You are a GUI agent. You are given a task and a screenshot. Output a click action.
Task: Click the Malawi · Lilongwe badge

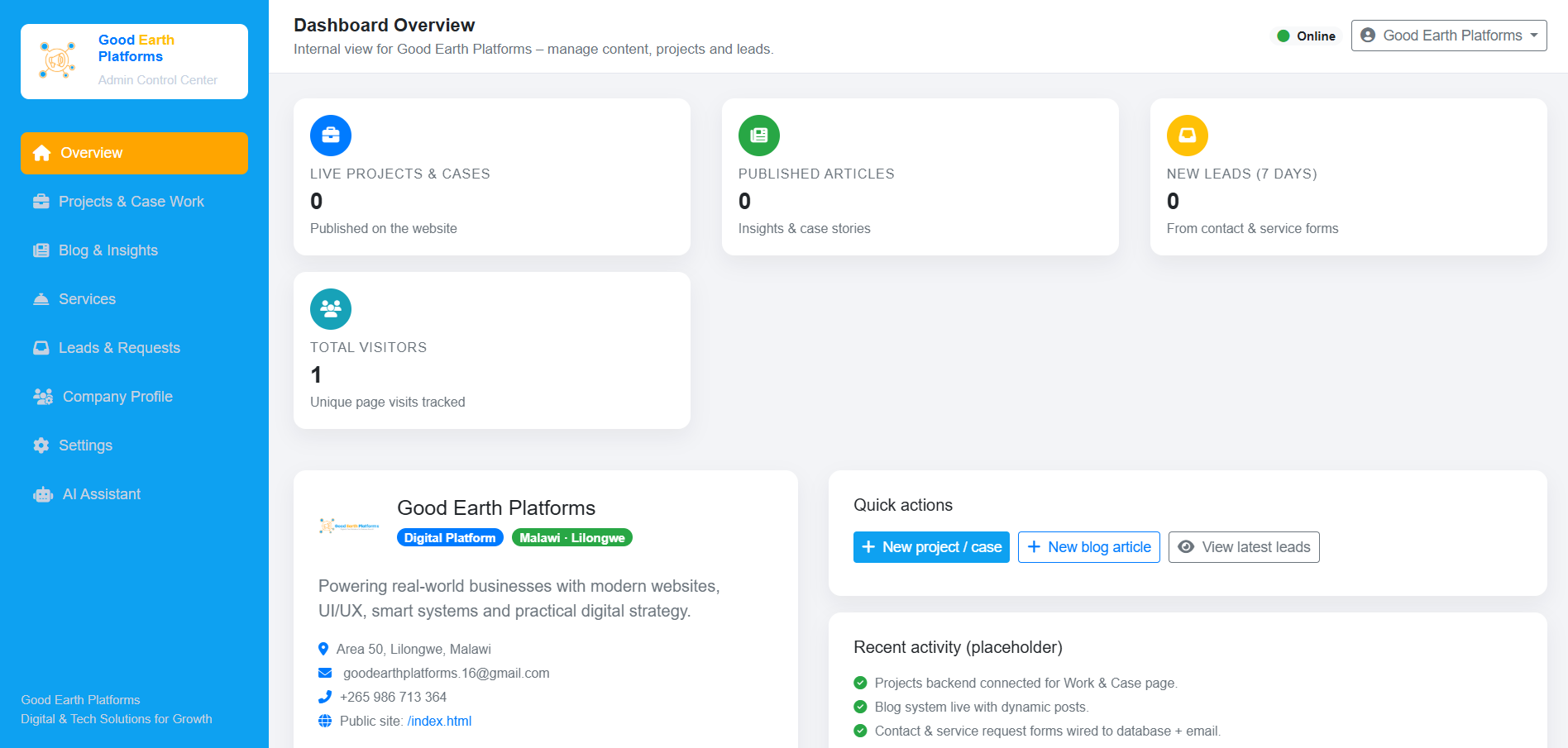pos(572,537)
